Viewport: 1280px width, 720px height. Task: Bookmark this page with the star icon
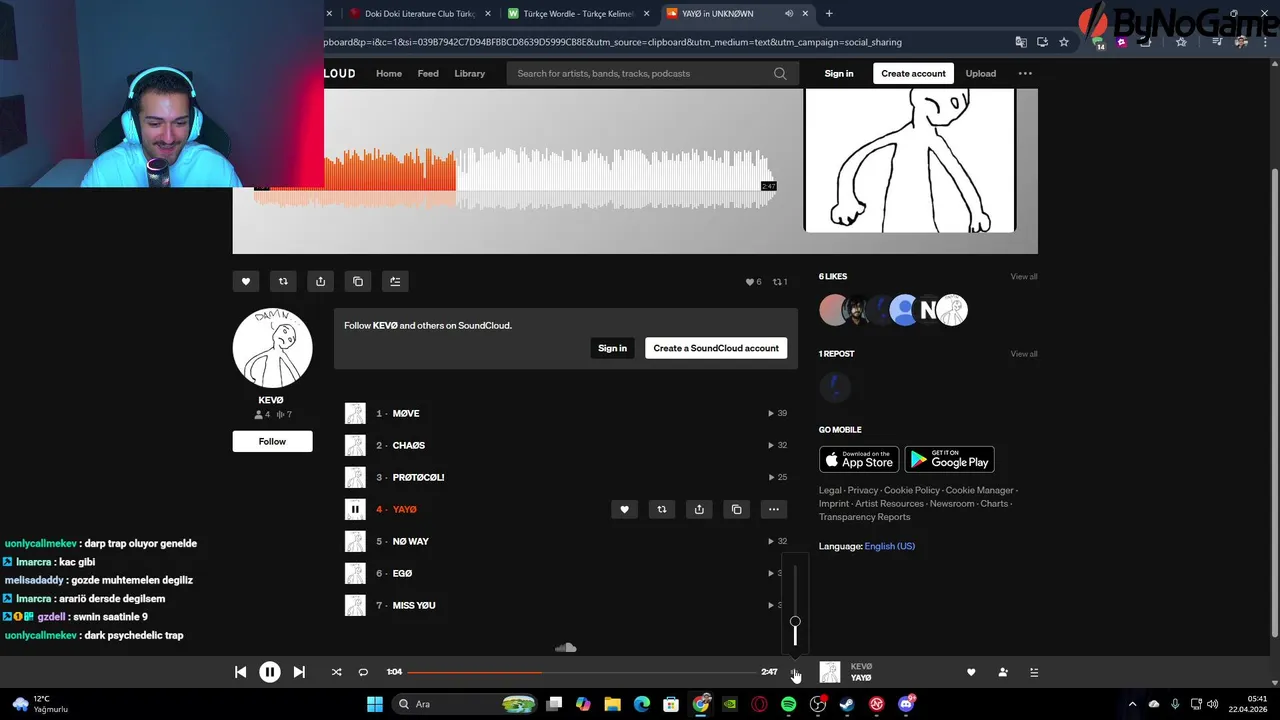1064,42
